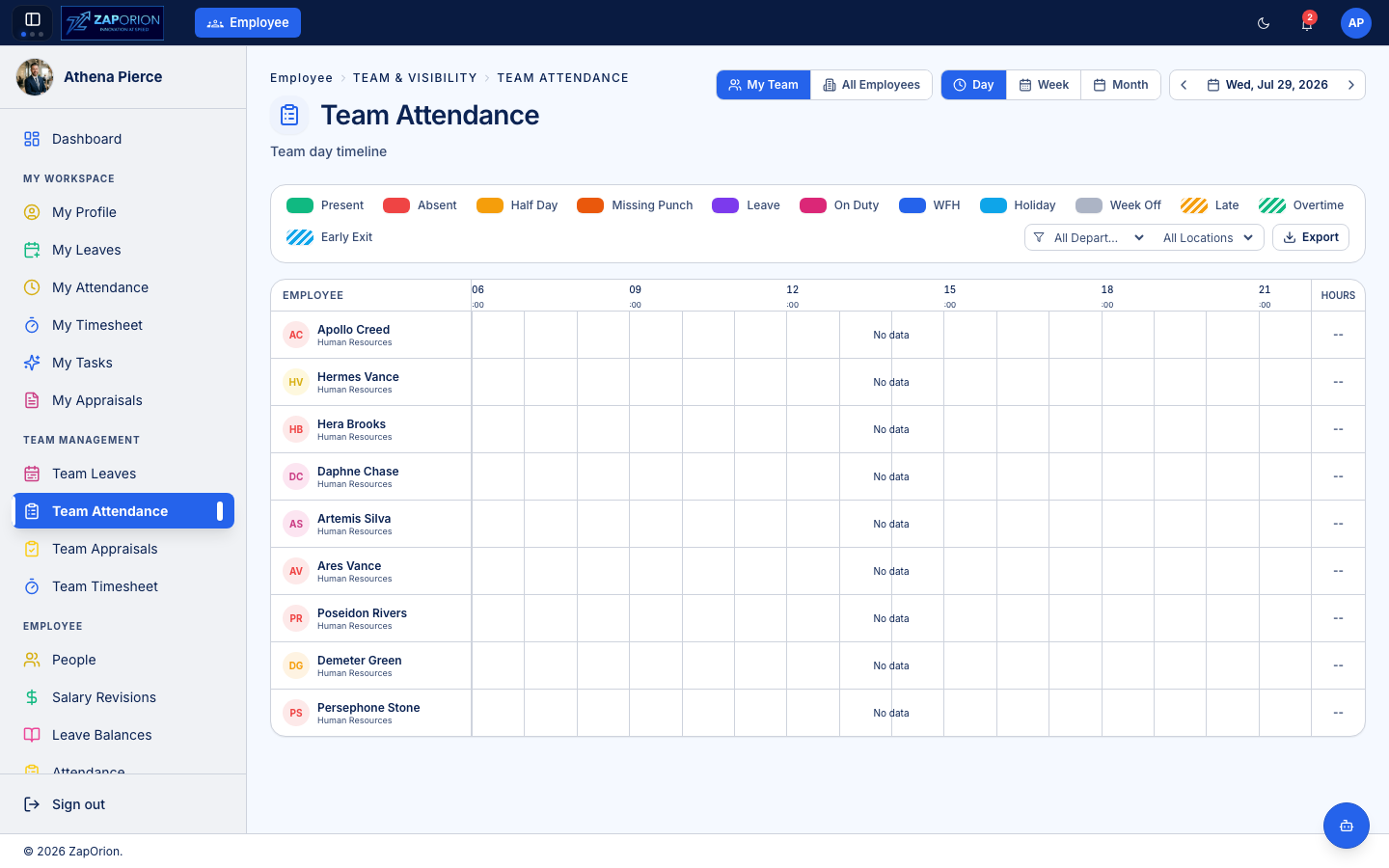Open notifications bell icon
The image size is (1389, 868).
click(x=1307, y=23)
